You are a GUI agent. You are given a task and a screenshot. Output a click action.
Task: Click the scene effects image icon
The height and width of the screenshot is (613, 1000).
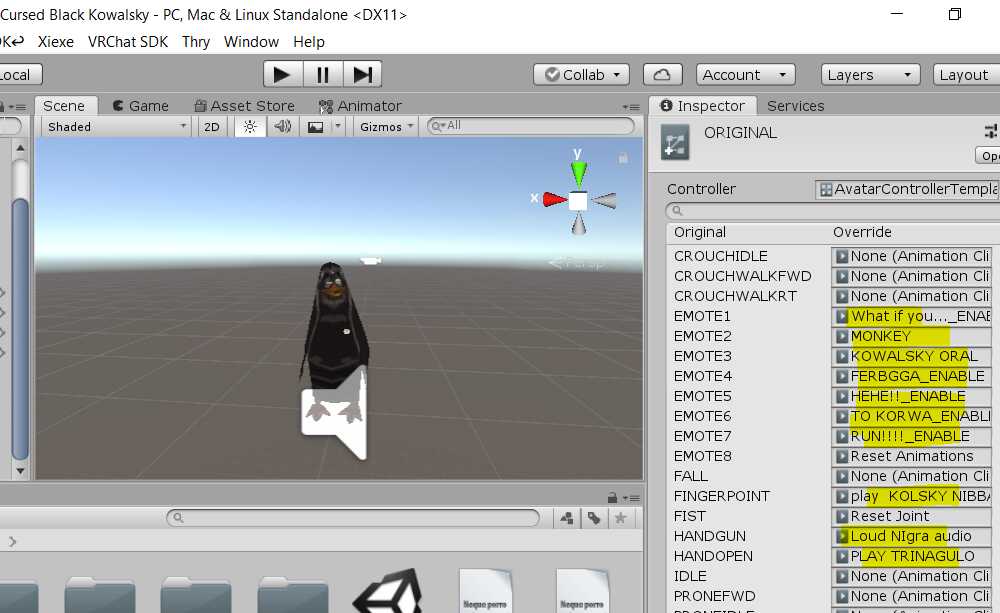[316, 127]
